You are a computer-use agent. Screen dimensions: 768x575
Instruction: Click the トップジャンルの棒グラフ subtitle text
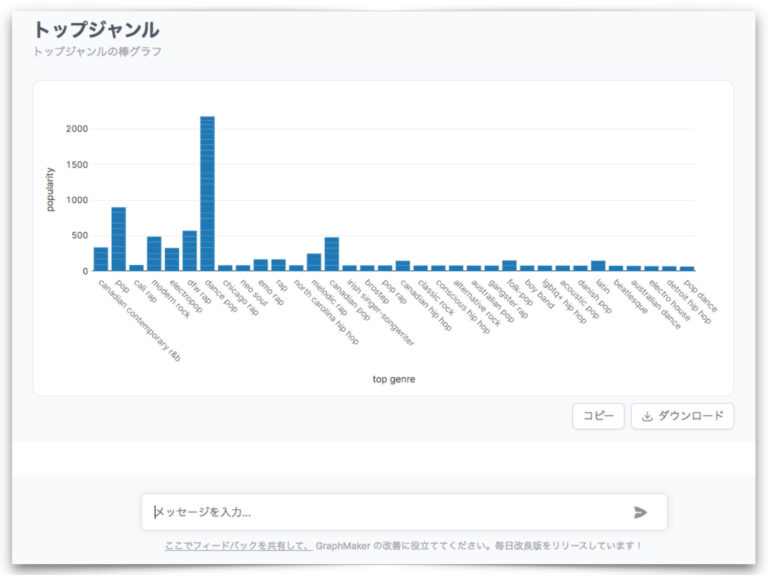tap(97, 51)
